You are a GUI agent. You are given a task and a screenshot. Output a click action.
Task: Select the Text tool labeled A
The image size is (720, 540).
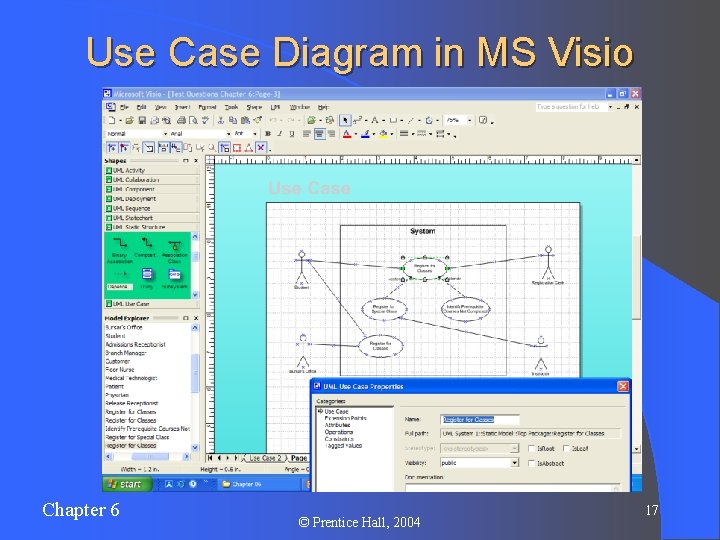pyautogui.click(x=375, y=120)
